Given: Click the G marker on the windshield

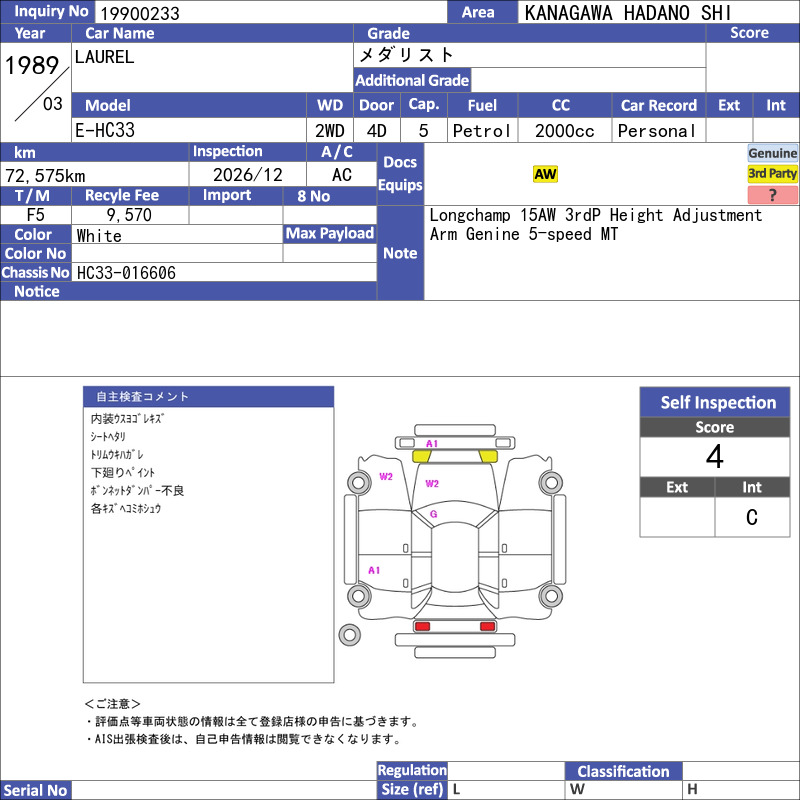Looking at the screenshot, I should point(433,514).
